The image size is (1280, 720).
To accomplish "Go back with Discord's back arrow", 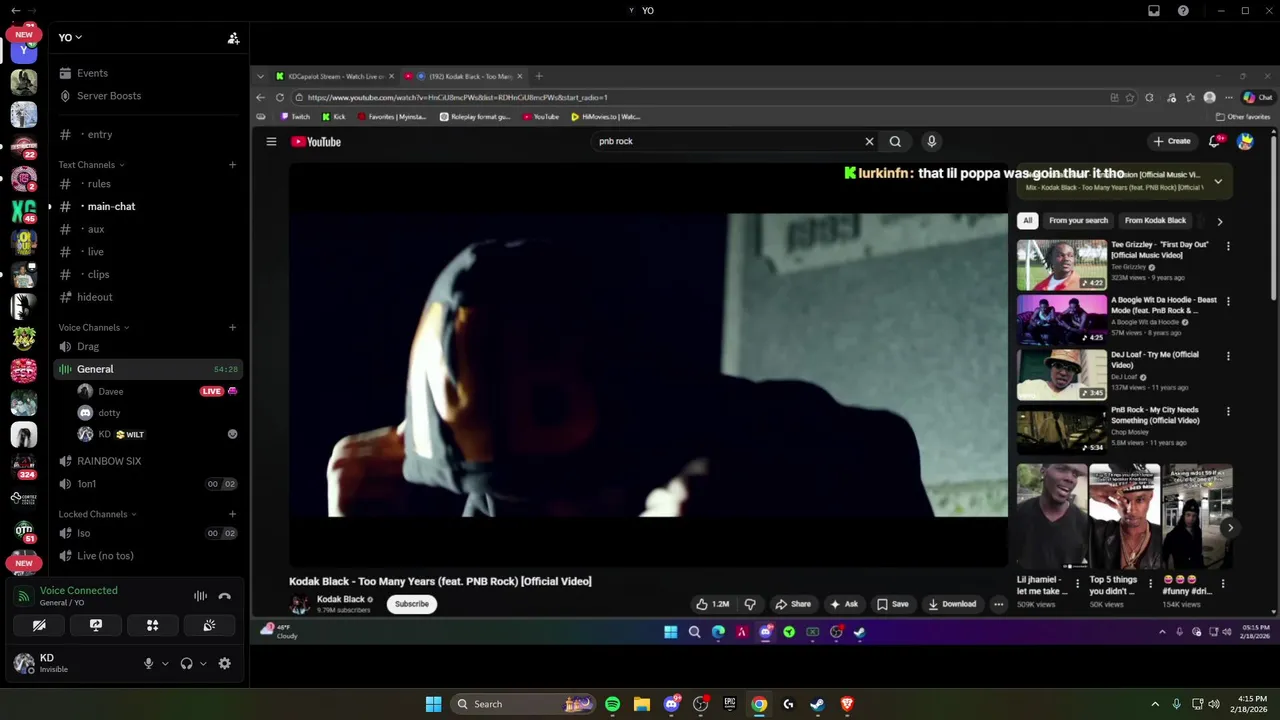I will tap(15, 10).
